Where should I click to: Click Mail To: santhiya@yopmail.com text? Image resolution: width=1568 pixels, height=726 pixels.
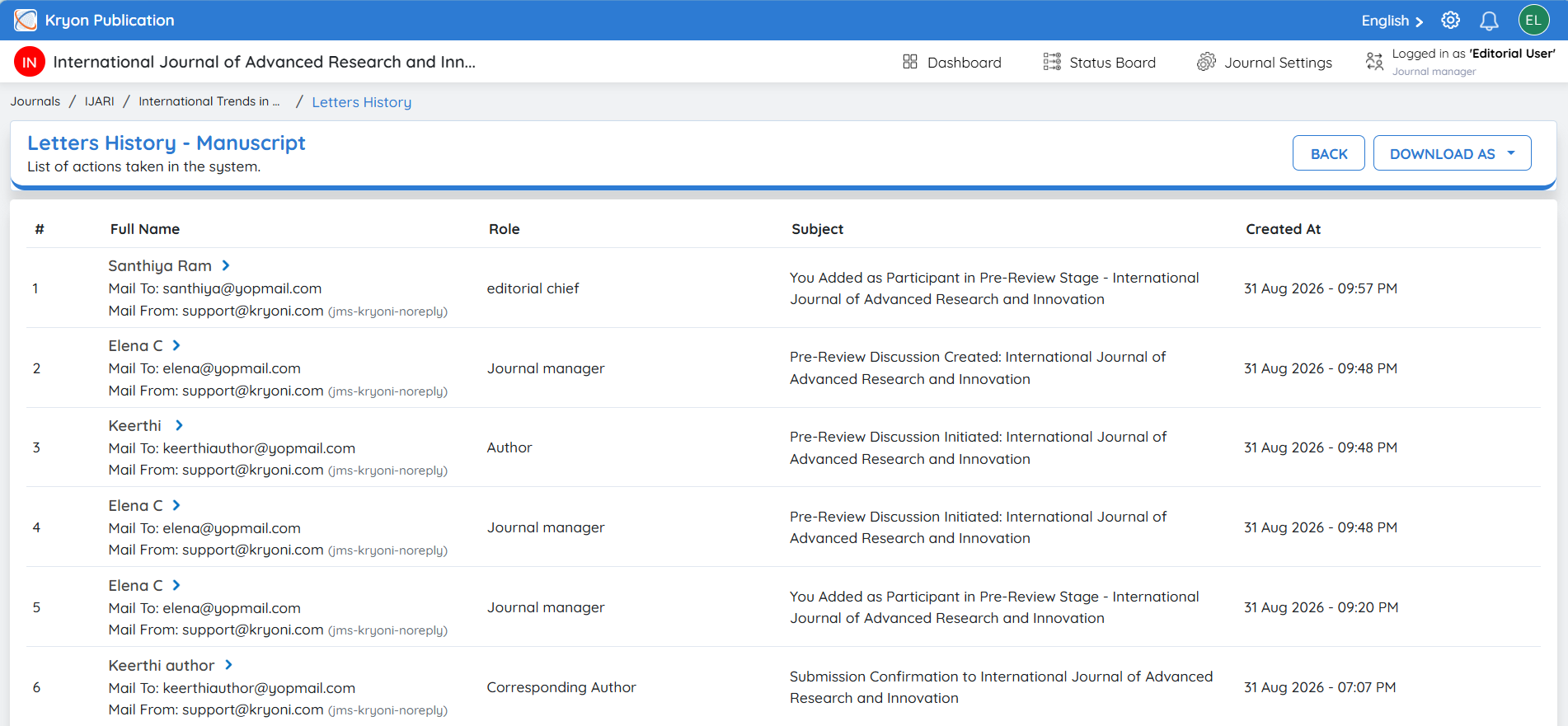coord(215,288)
